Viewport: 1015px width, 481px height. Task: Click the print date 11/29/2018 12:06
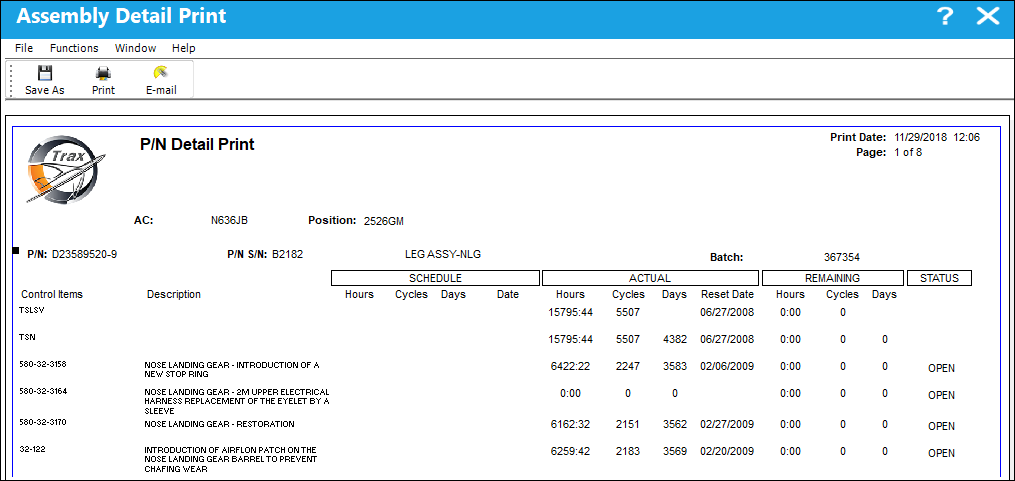[x=937, y=137]
